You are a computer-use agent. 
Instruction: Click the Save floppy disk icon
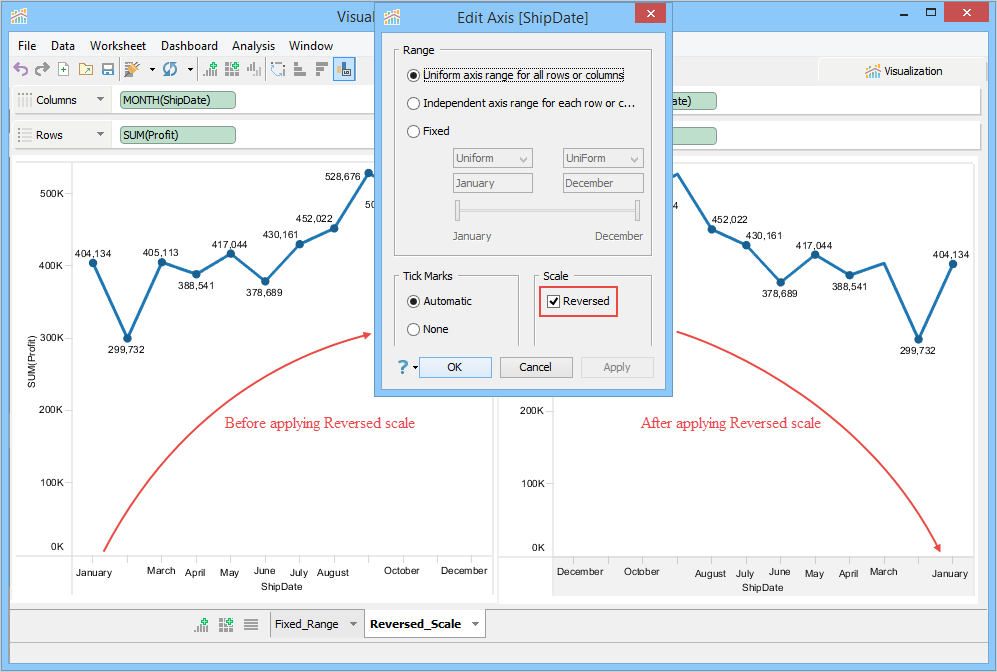click(108, 69)
